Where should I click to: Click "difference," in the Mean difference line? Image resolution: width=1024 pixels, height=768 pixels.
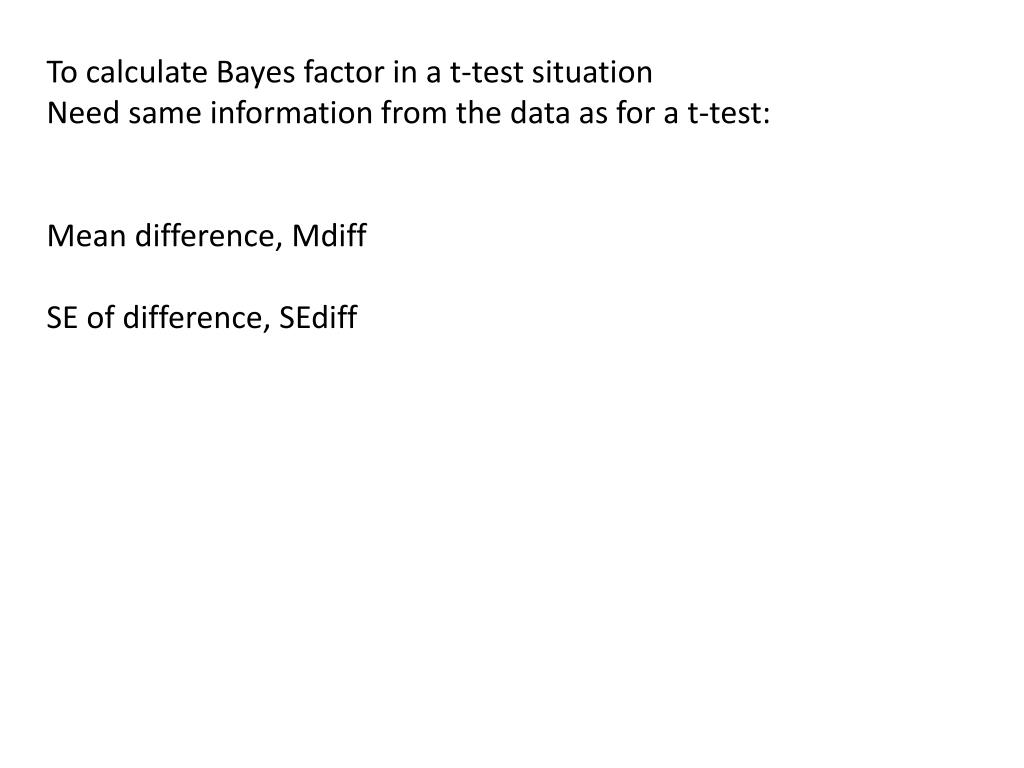coord(209,236)
